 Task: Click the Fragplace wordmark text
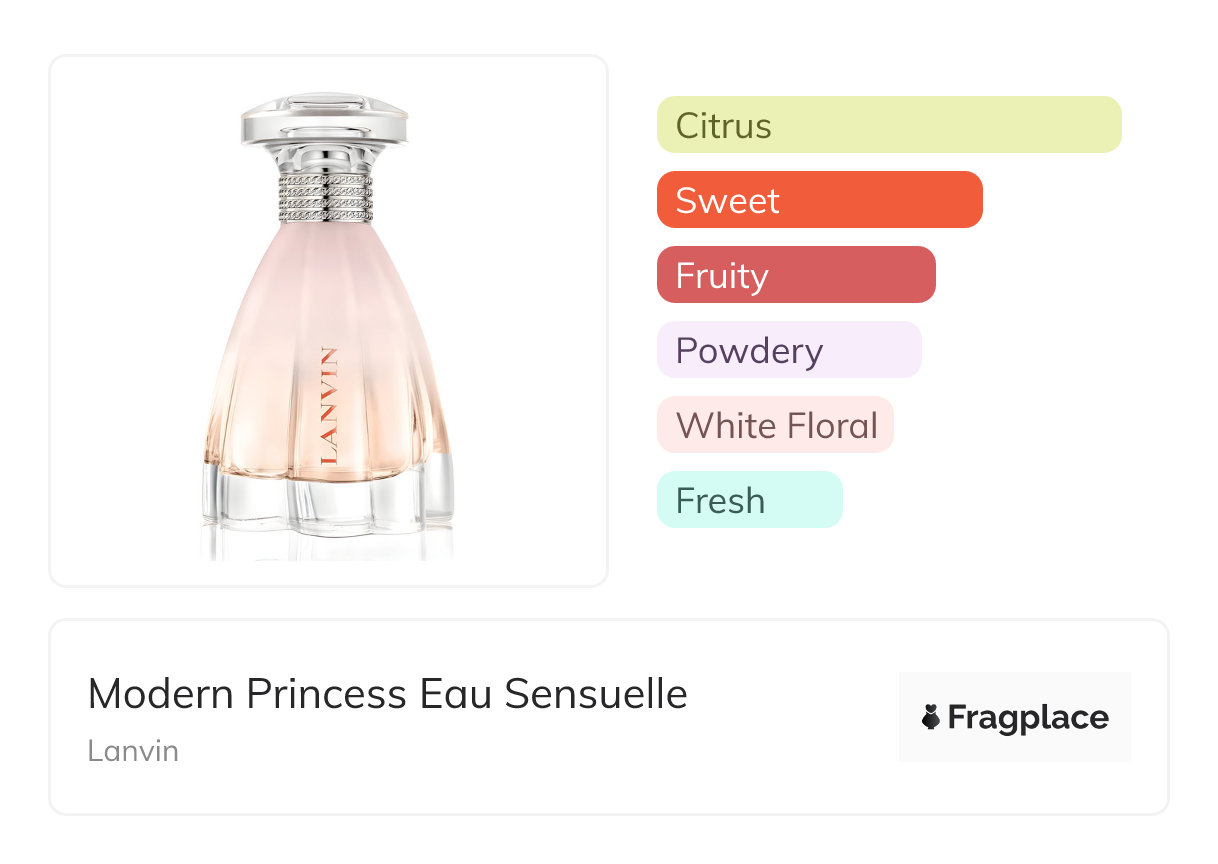[1028, 717]
